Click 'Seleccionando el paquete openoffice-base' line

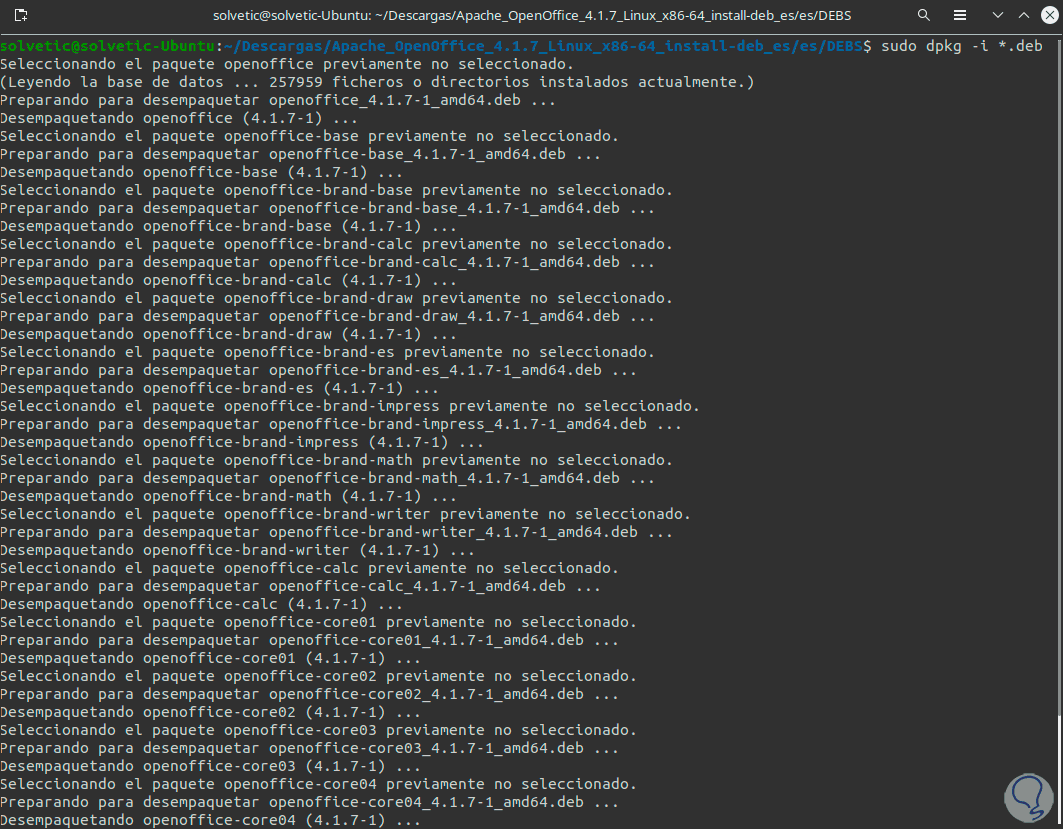tap(309, 136)
